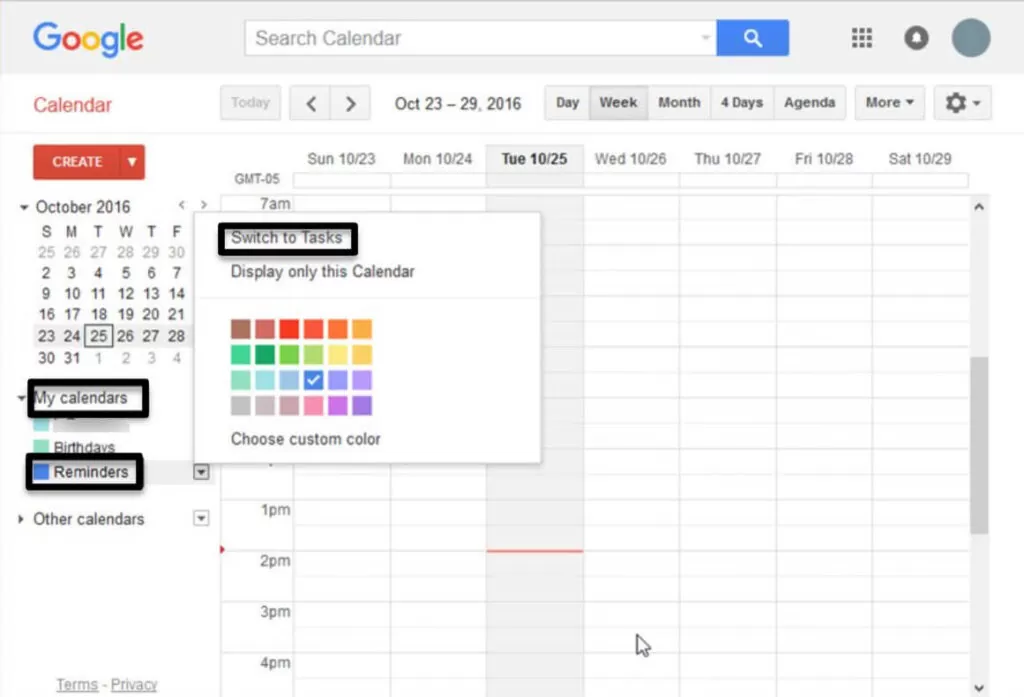The image size is (1024, 697).
Task: Switch to Week view
Action: pos(618,103)
